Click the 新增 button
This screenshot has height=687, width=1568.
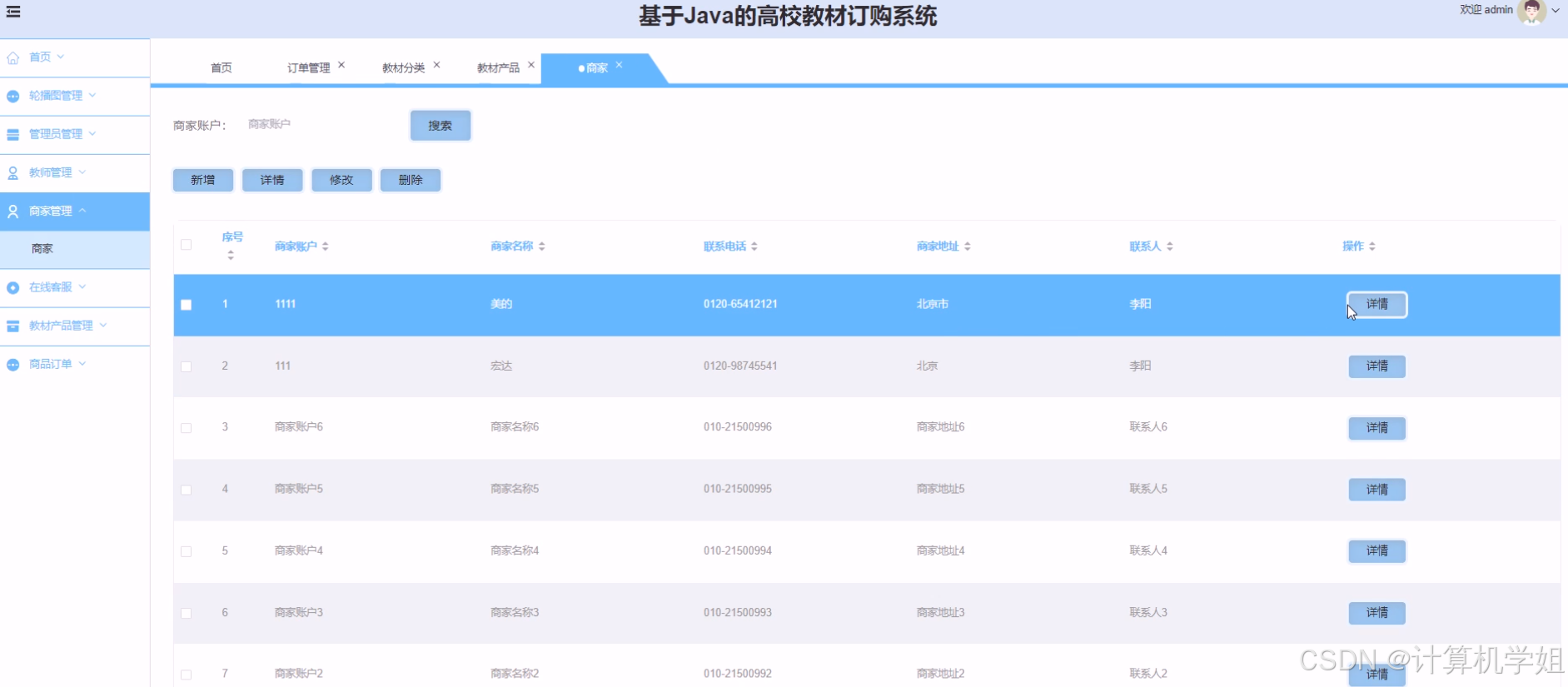203,180
